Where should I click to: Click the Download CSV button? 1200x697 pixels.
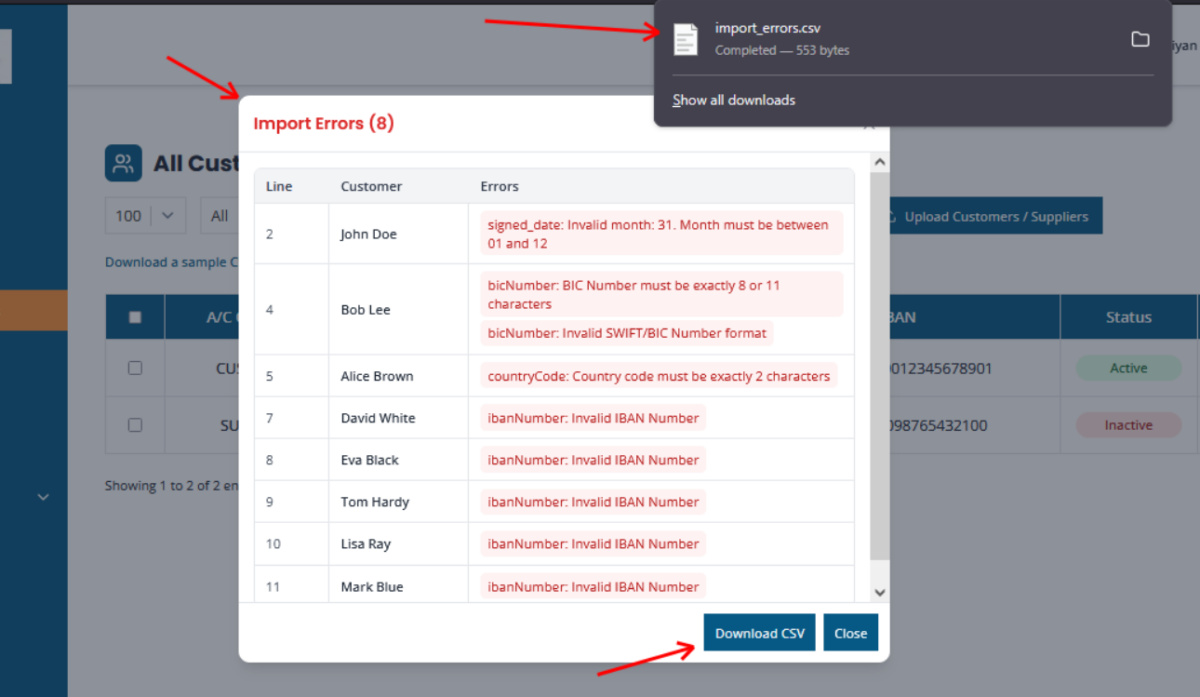click(759, 632)
